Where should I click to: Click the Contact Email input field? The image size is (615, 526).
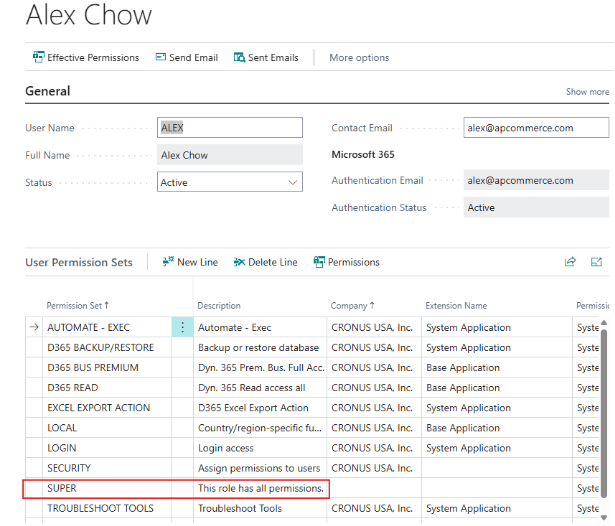point(536,128)
